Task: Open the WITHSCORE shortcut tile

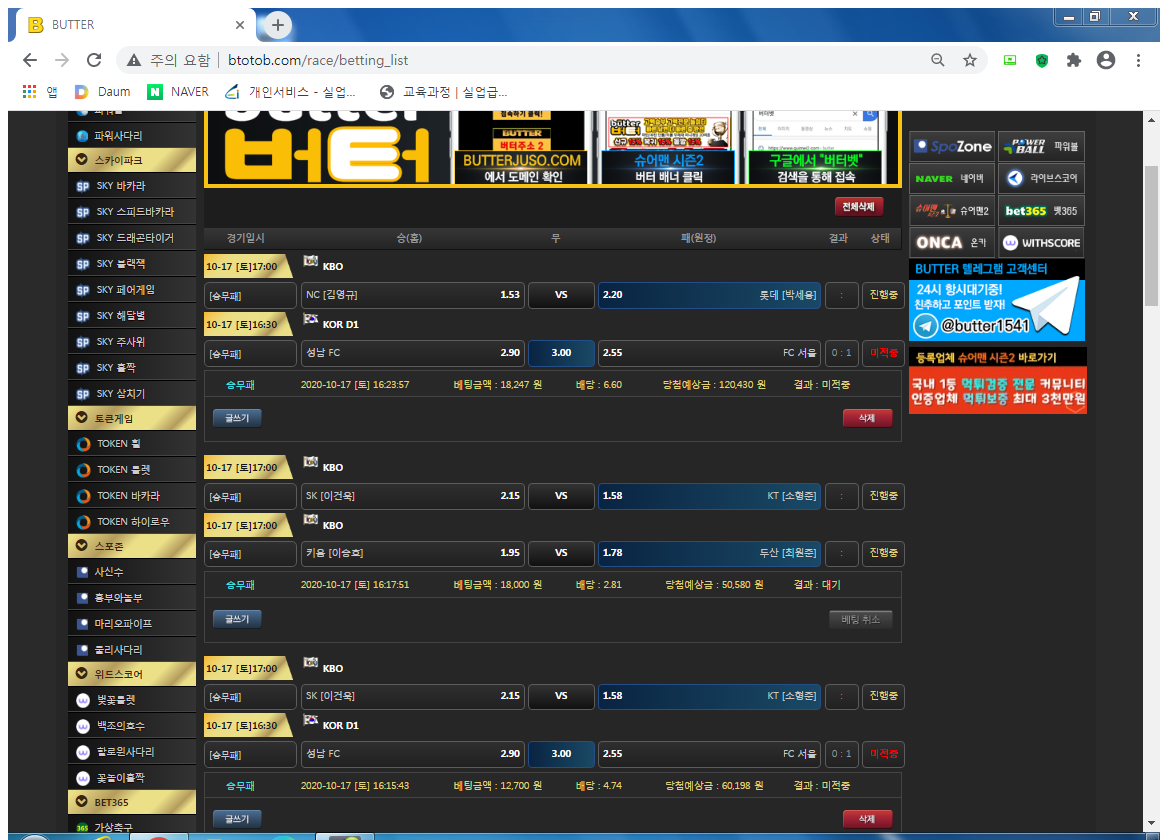Action: (1041, 242)
